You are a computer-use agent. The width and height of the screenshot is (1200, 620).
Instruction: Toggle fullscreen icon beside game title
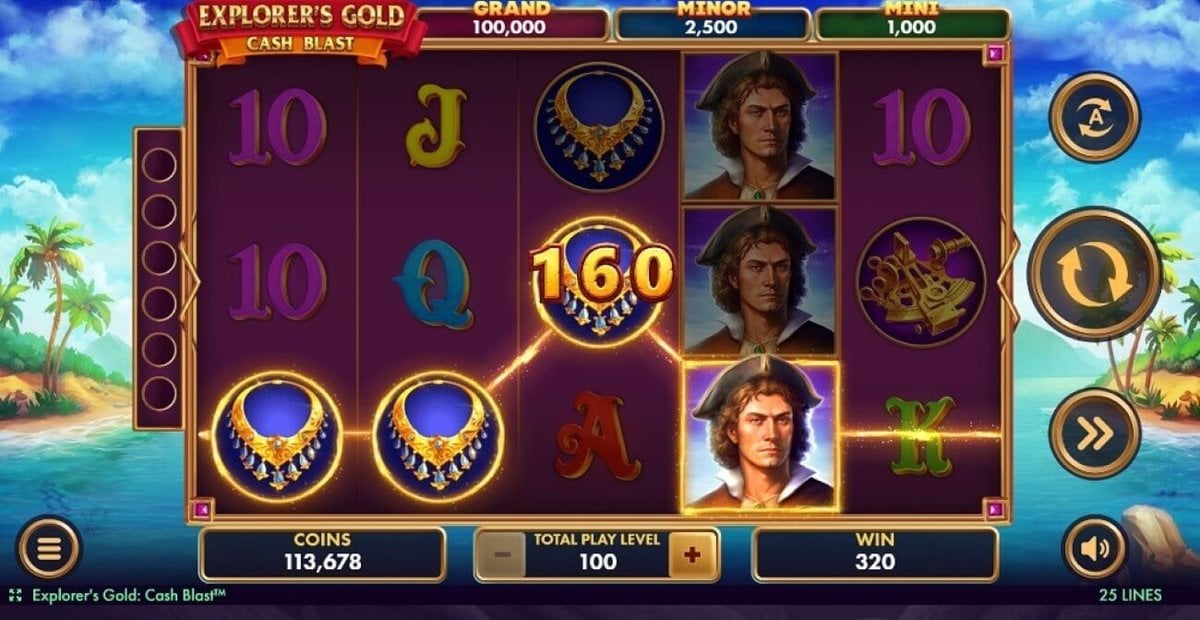(15, 595)
